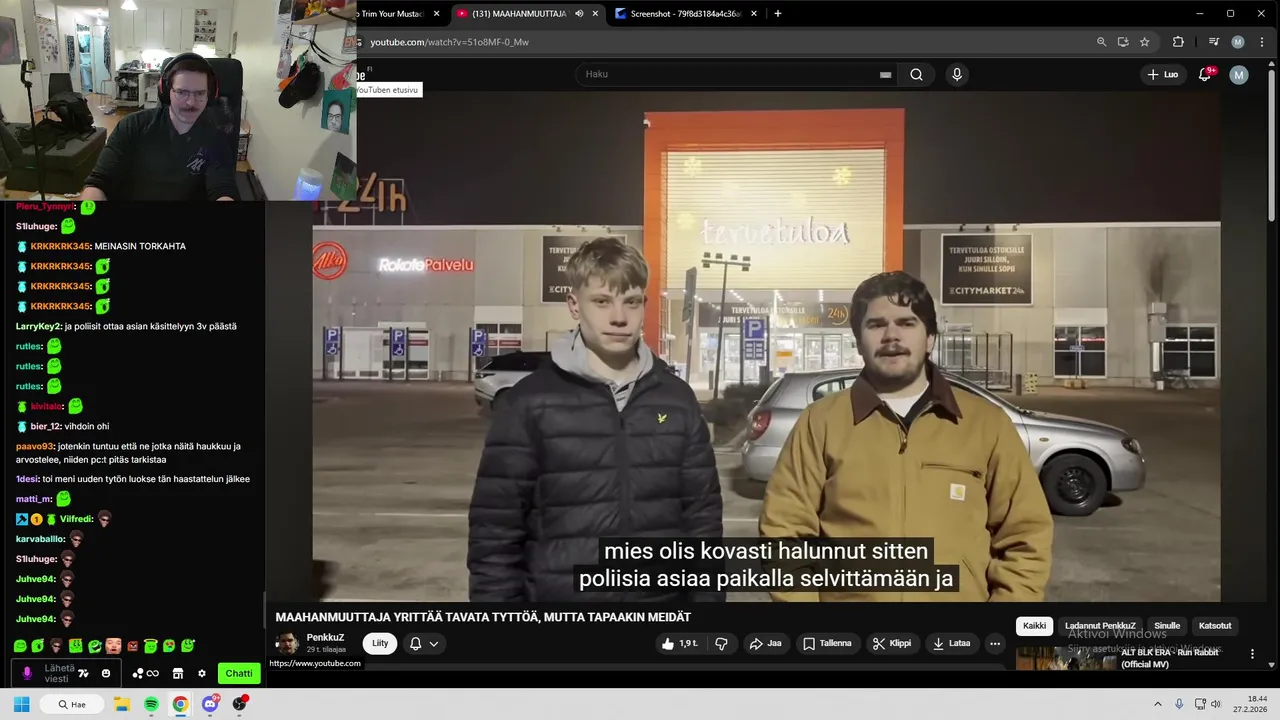Image resolution: width=1280 pixels, height=720 pixels.
Task: Toggle channel notification bell next to Liity
Action: (x=415, y=643)
